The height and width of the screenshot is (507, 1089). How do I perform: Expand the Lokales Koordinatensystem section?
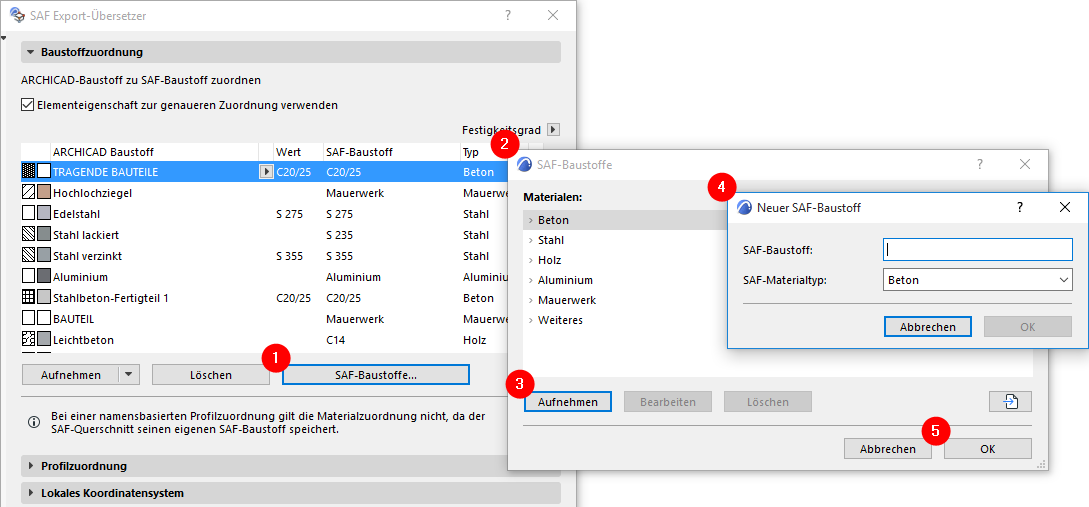(x=31, y=493)
